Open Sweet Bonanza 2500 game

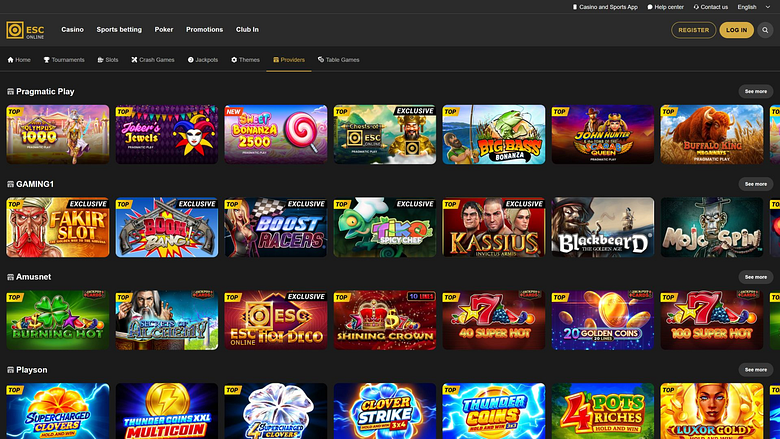276,134
